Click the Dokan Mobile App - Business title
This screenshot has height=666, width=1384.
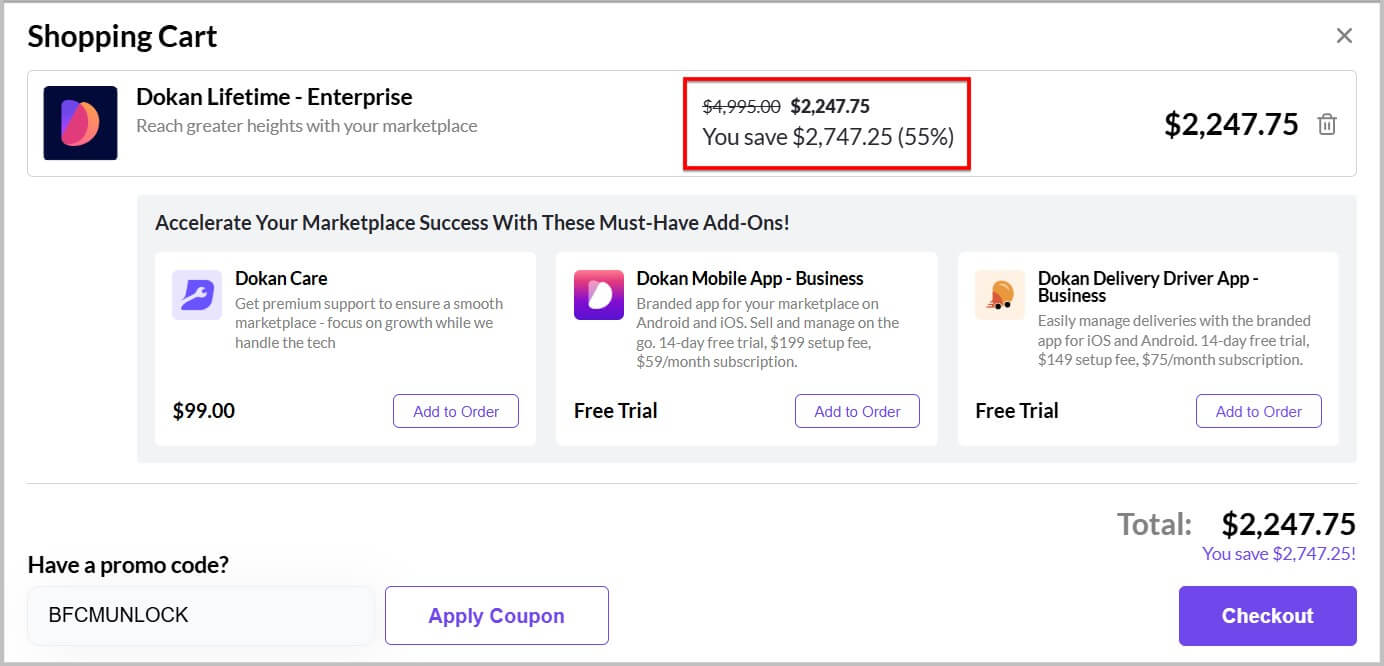[749, 279]
